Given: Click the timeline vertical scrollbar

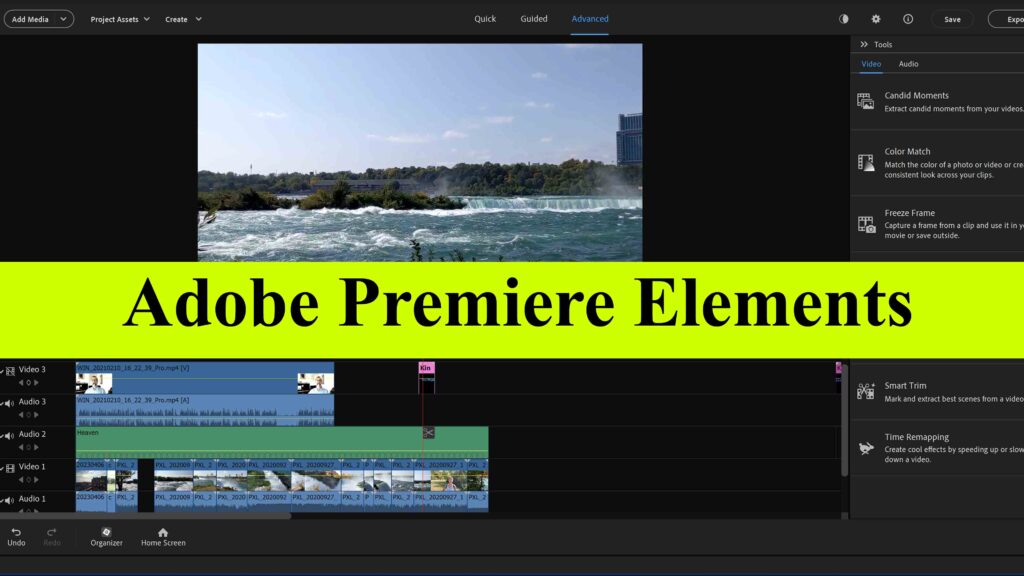Looking at the screenshot, I should pos(844,420).
